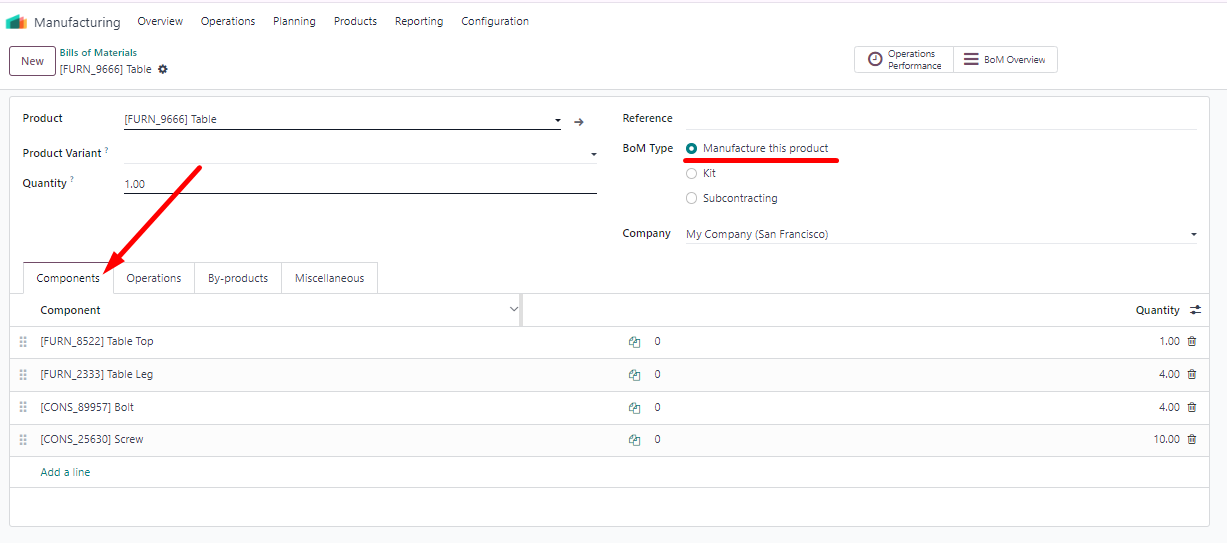Click the Quantity input field
This screenshot has width=1227, height=543.
coord(360,184)
